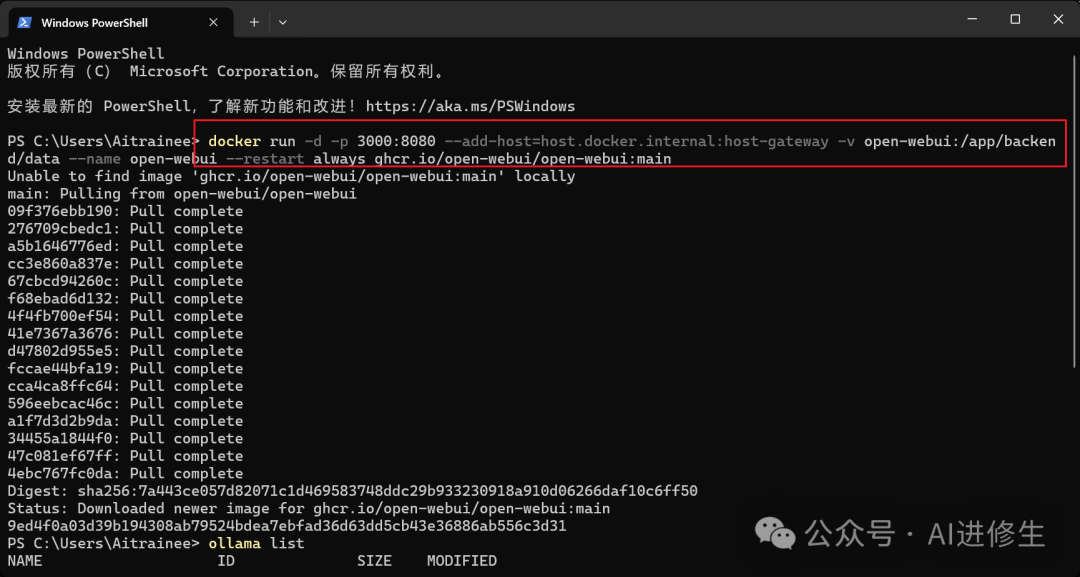Click the Status: Downloaded newer image line
Screen dimensions: 1080x577
[x=309, y=508]
